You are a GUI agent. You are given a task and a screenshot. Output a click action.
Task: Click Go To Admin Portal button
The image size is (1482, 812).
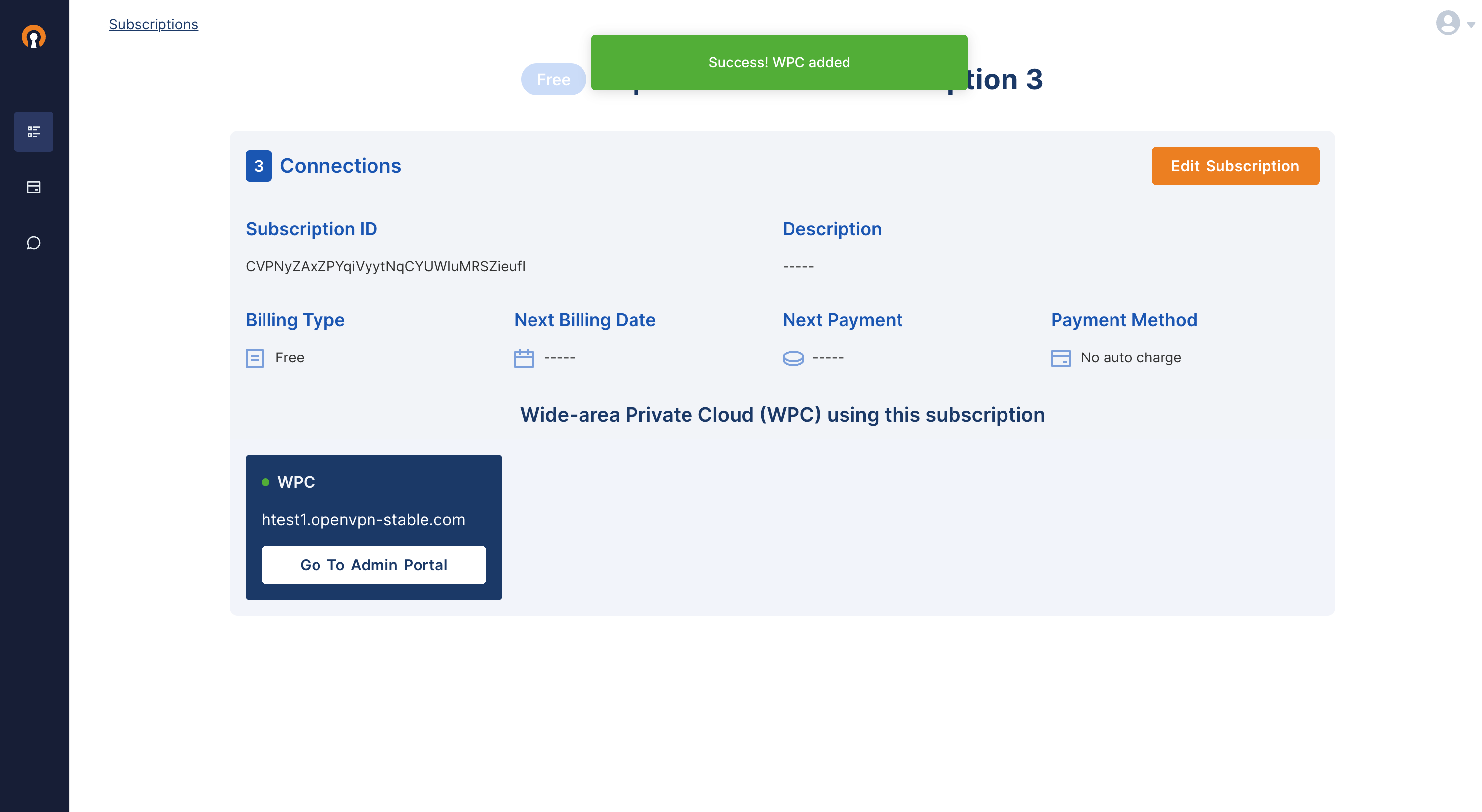pyautogui.click(x=373, y=565)
